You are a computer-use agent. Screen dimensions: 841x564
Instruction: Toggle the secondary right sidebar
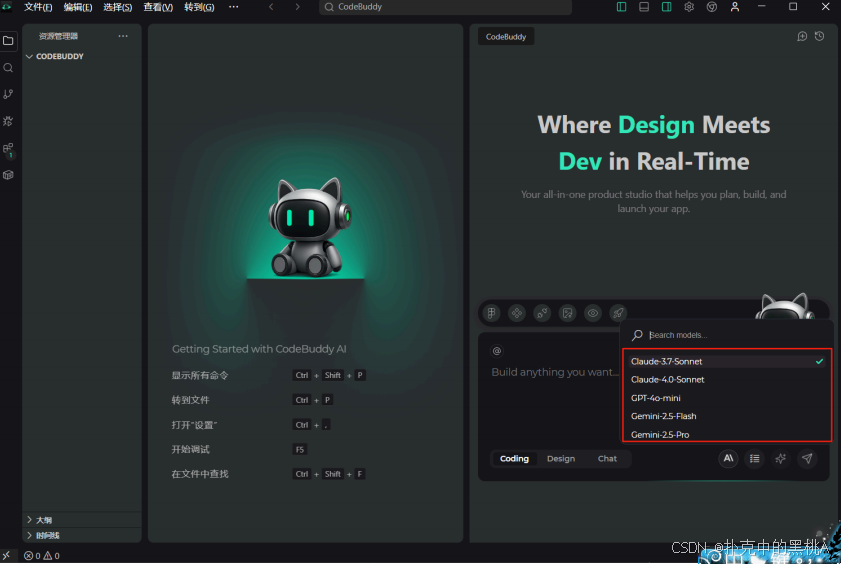pyautogui.click(x=666, y=7)
